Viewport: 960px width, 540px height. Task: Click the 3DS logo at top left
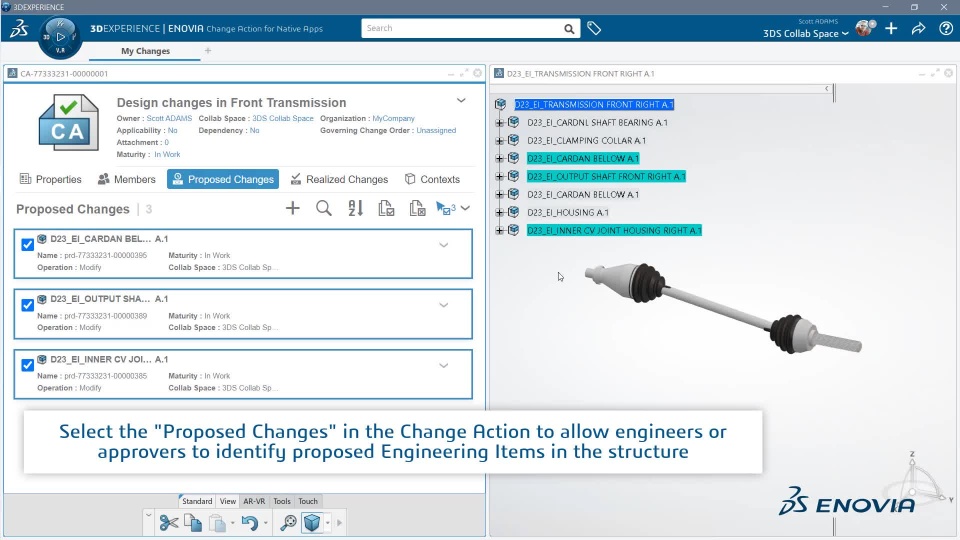[18, 28]
